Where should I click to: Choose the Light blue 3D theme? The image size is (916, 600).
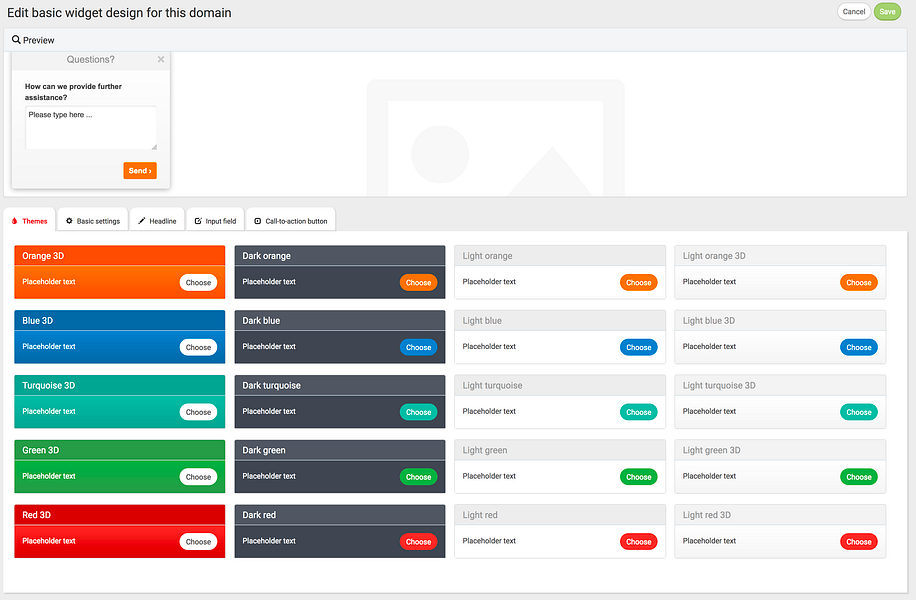(859, 348)
